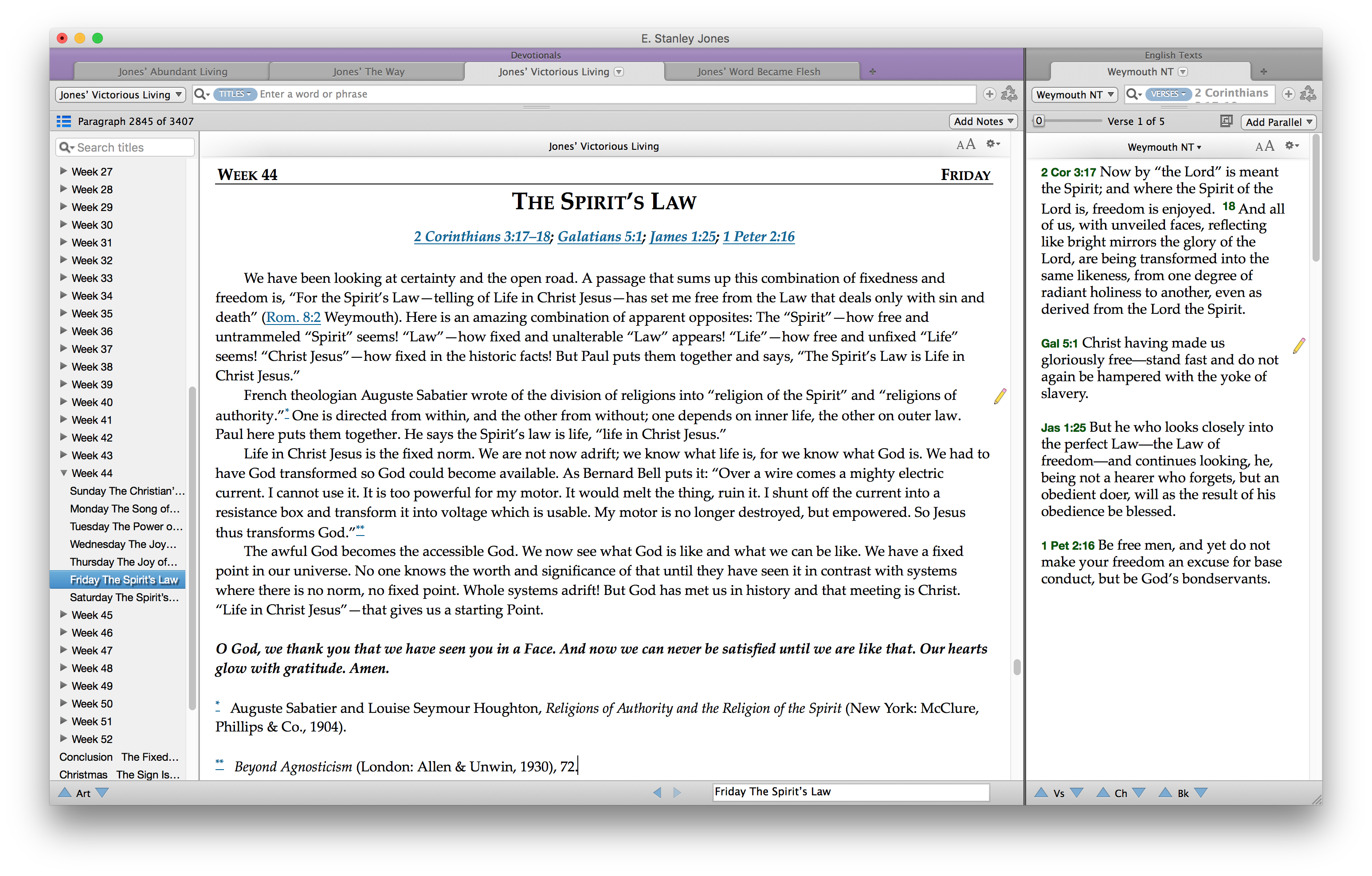Click the pencil note icon beside Gal 5:1
This screenshot has width=1372, height=876.
(1298, 345)
